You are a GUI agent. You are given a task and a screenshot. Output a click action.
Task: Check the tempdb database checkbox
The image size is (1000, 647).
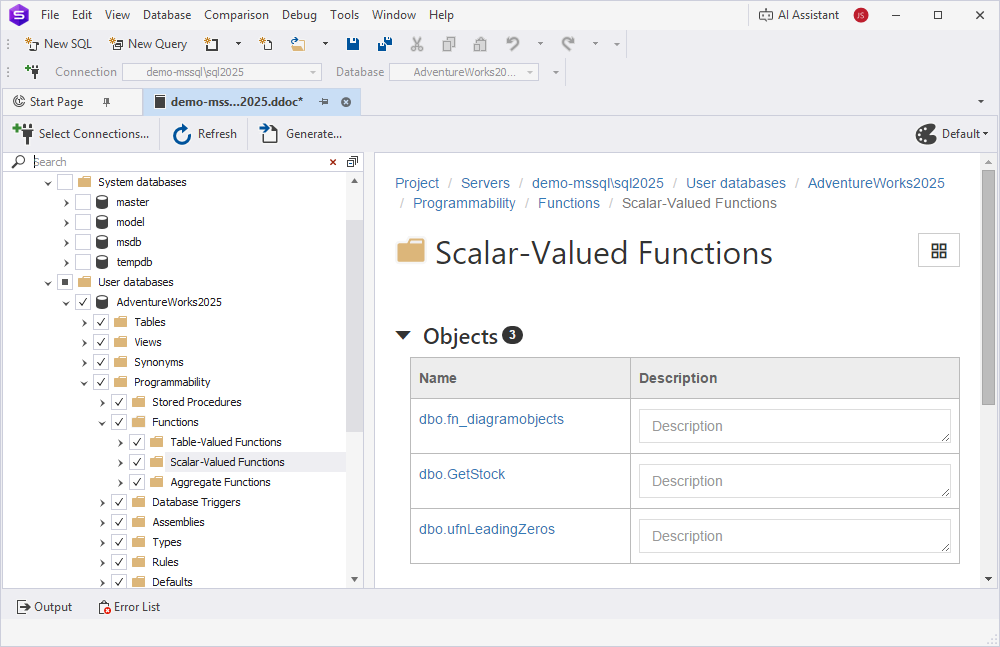[x=83, y=262]
